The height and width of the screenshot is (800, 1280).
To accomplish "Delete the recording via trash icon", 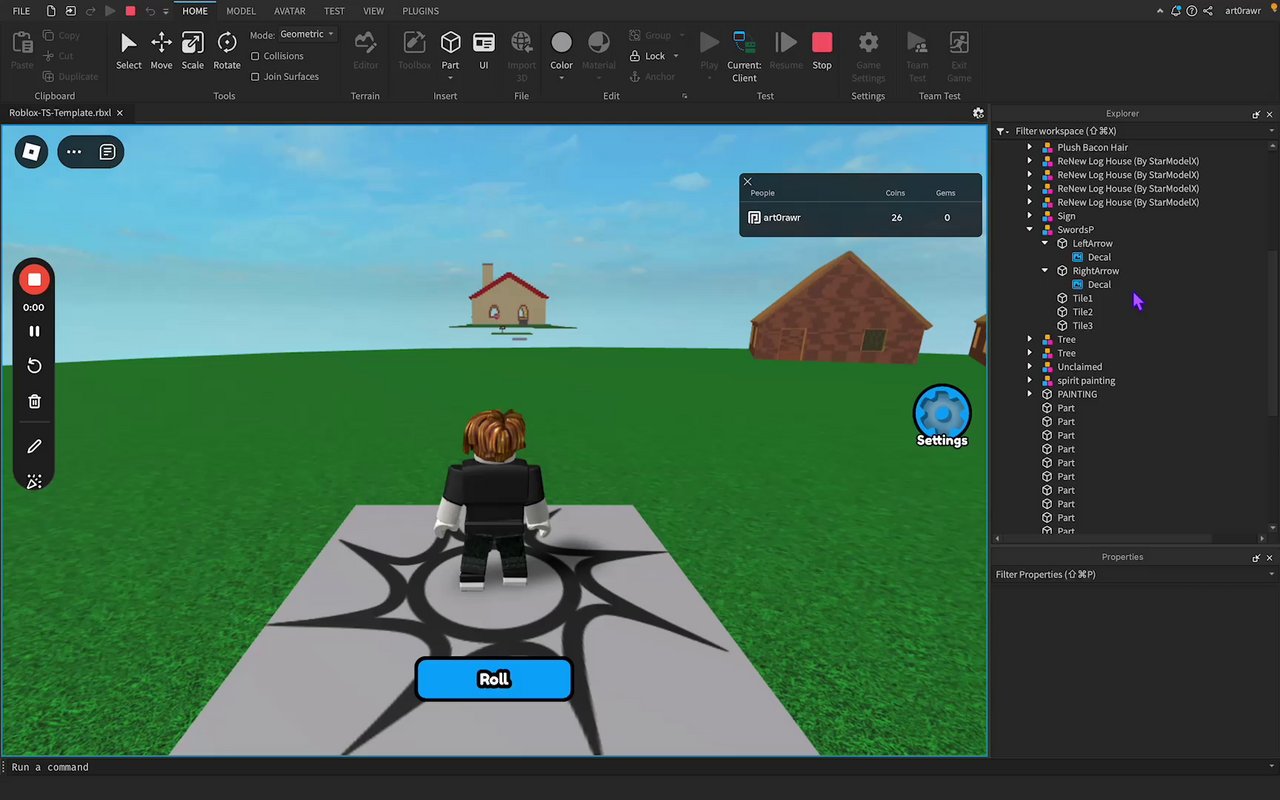I will click(x=34, y=401).
